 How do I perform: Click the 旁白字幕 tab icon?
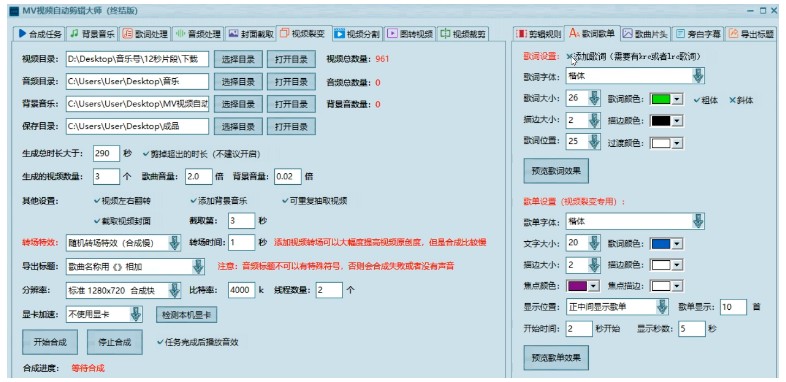click(x=680, y=34)
